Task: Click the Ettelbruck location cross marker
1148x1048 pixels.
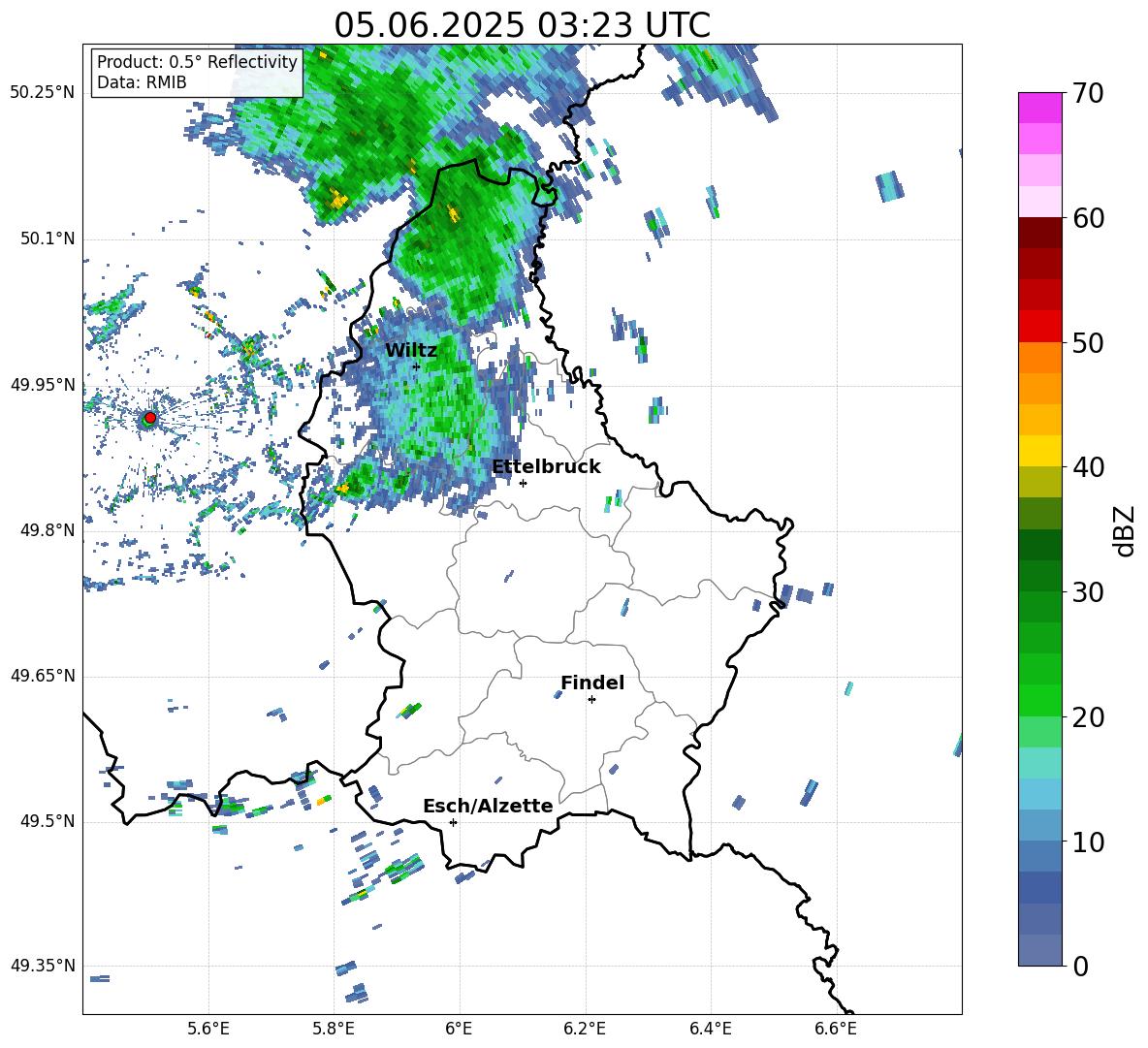Action: pos(523,483)
